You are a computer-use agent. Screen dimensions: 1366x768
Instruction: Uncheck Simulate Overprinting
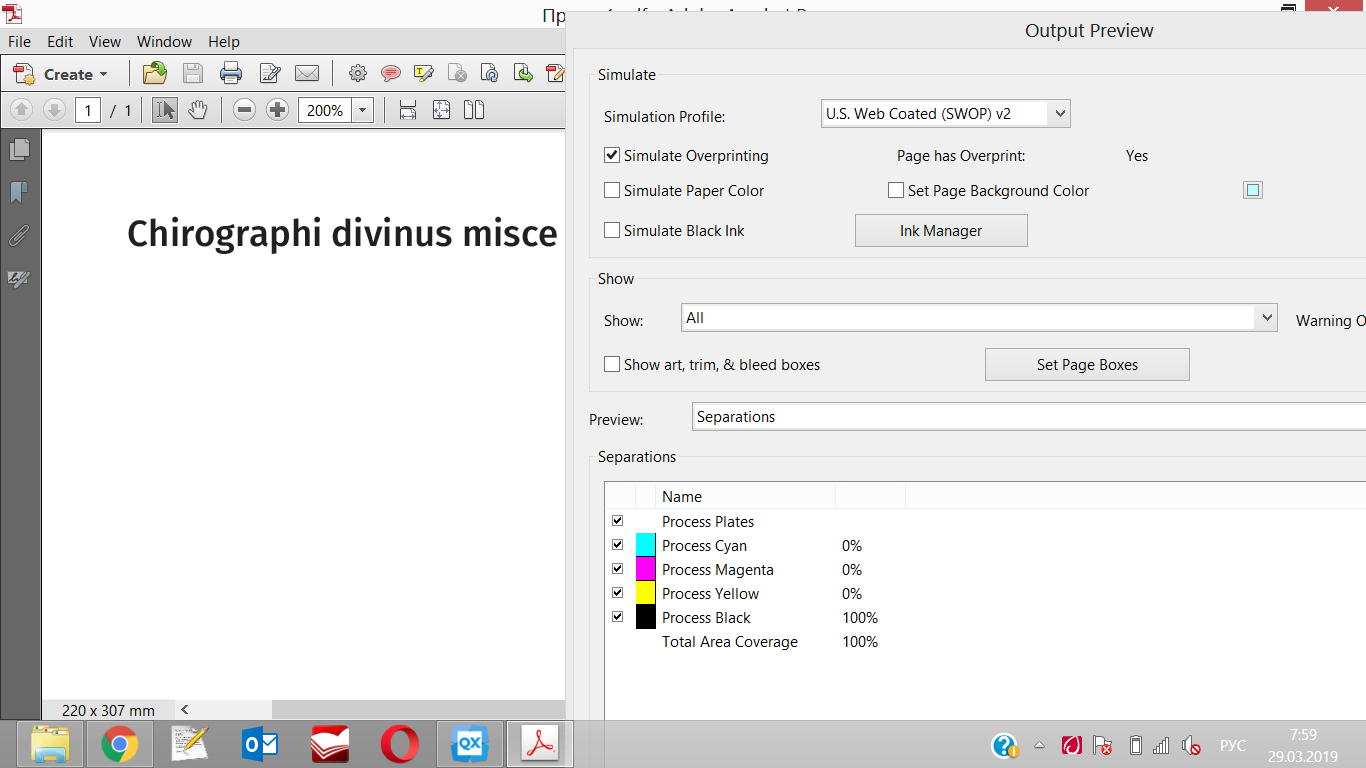[x=612, y=156]
